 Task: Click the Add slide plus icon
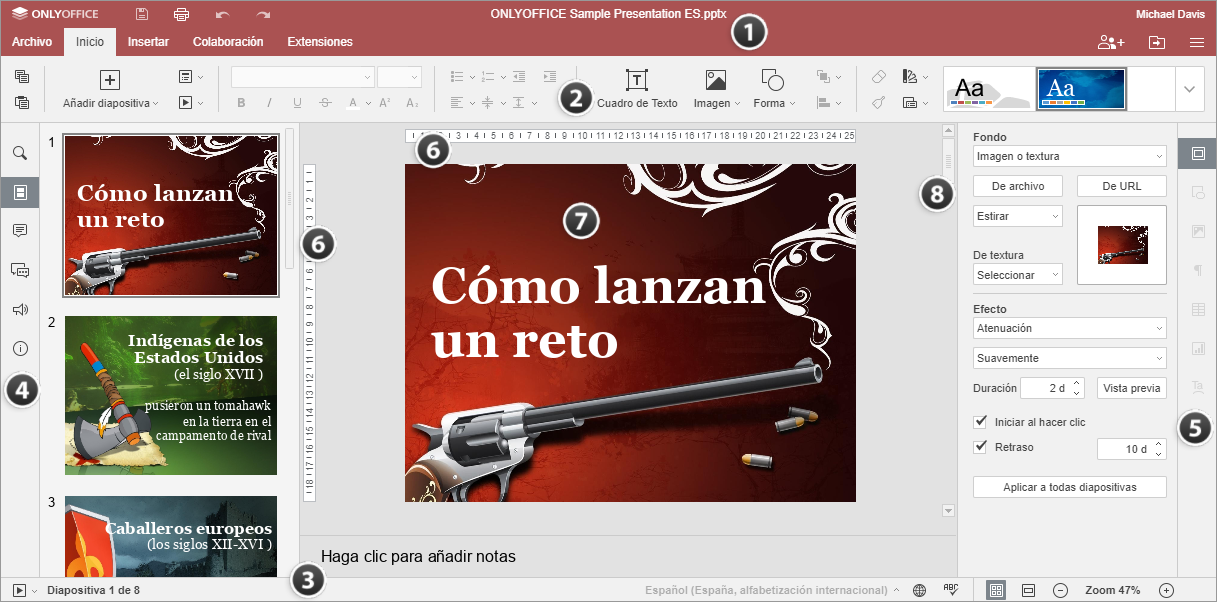(x=110, y=80)
